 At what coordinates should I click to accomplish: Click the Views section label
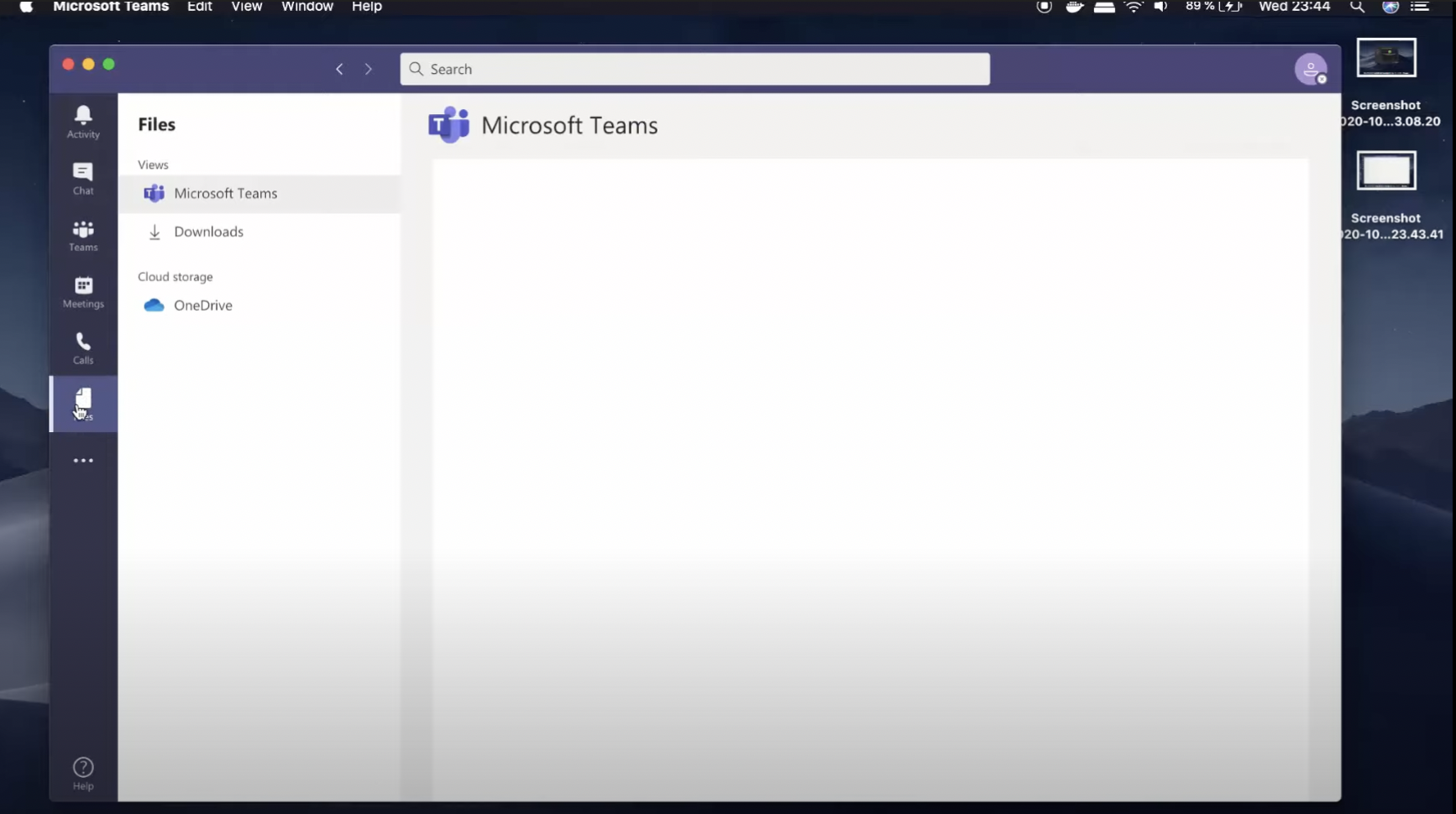(153, 164)
